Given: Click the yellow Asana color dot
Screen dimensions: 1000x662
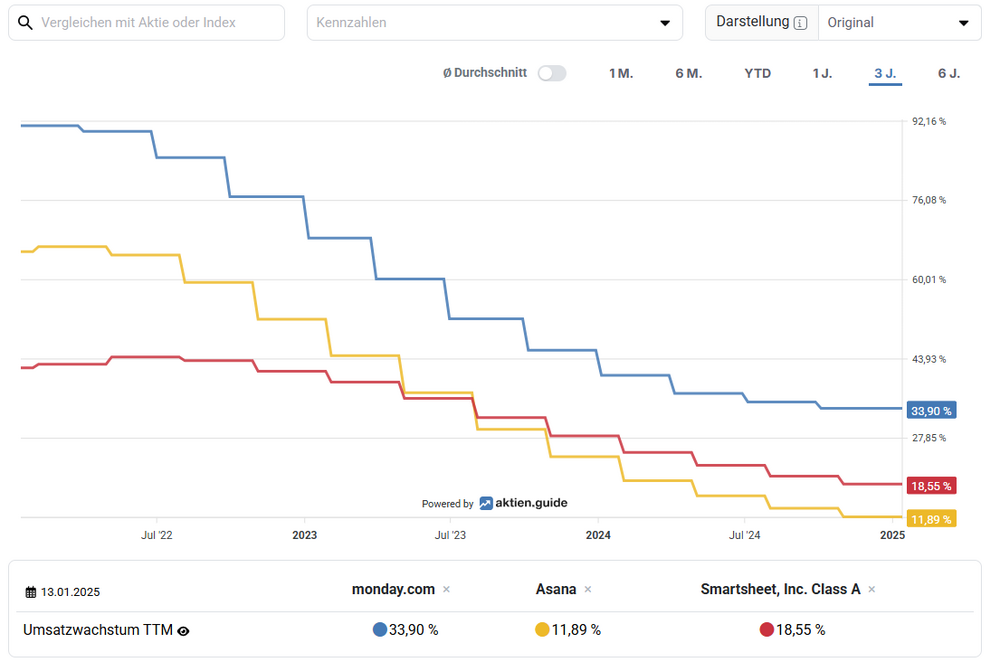Looking at the screenshot, I should (542, 630).
